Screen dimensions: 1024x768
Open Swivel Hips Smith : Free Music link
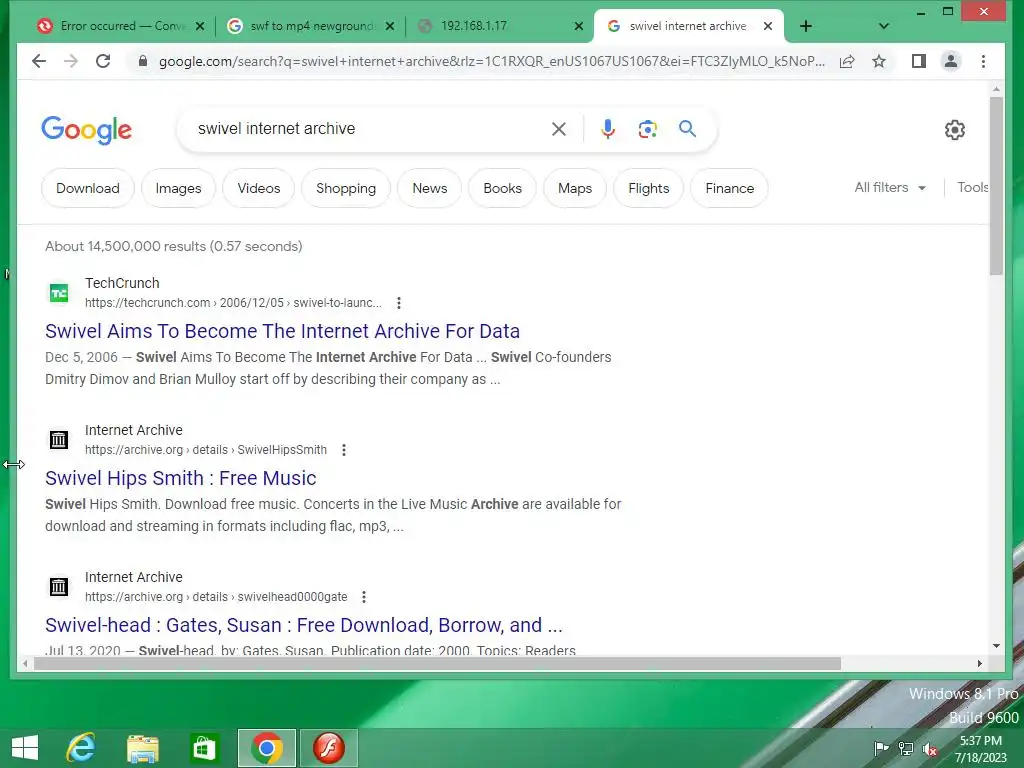[x=180, y=478]
